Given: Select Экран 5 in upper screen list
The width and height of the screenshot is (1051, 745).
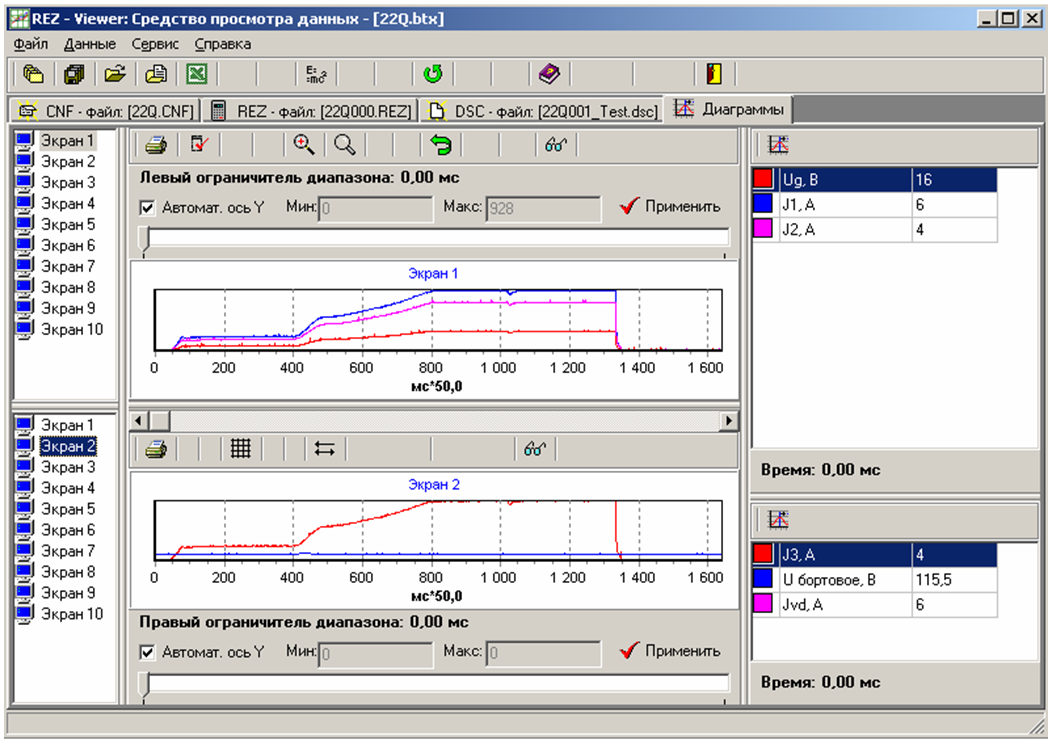Looking at the screenshot, I should coord(68,225).
